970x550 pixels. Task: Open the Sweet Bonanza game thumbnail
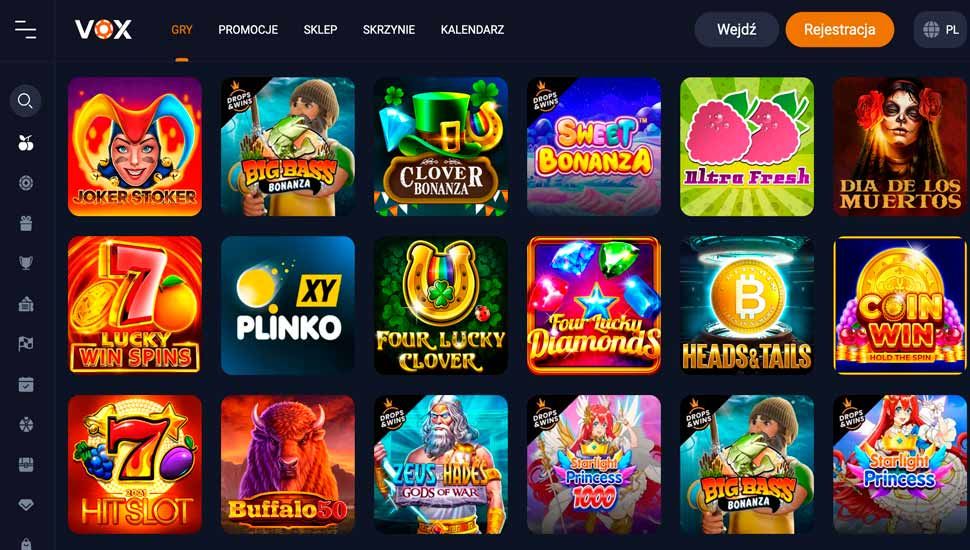594,147
